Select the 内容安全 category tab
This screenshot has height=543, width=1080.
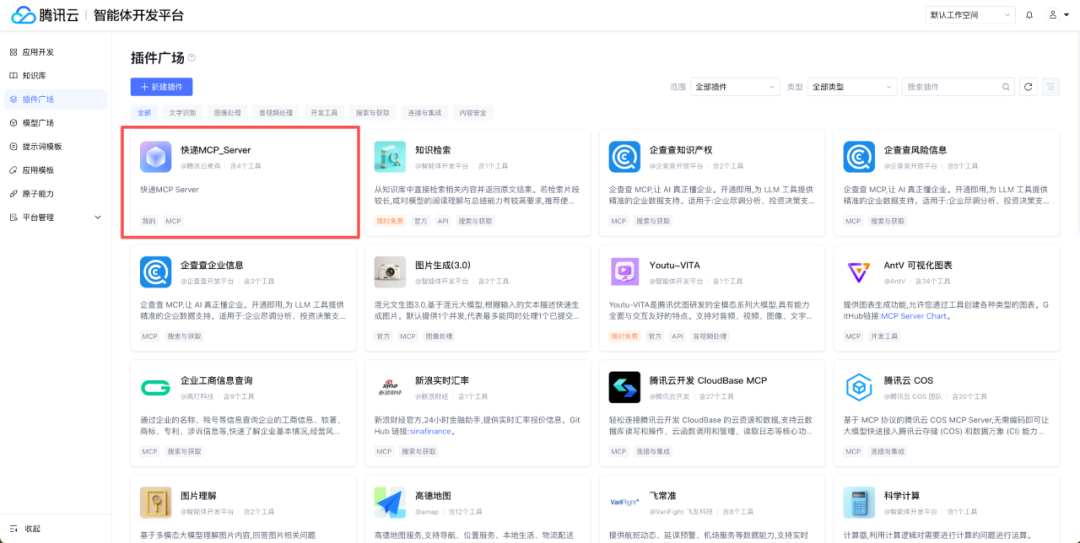(x=473, y=112)
